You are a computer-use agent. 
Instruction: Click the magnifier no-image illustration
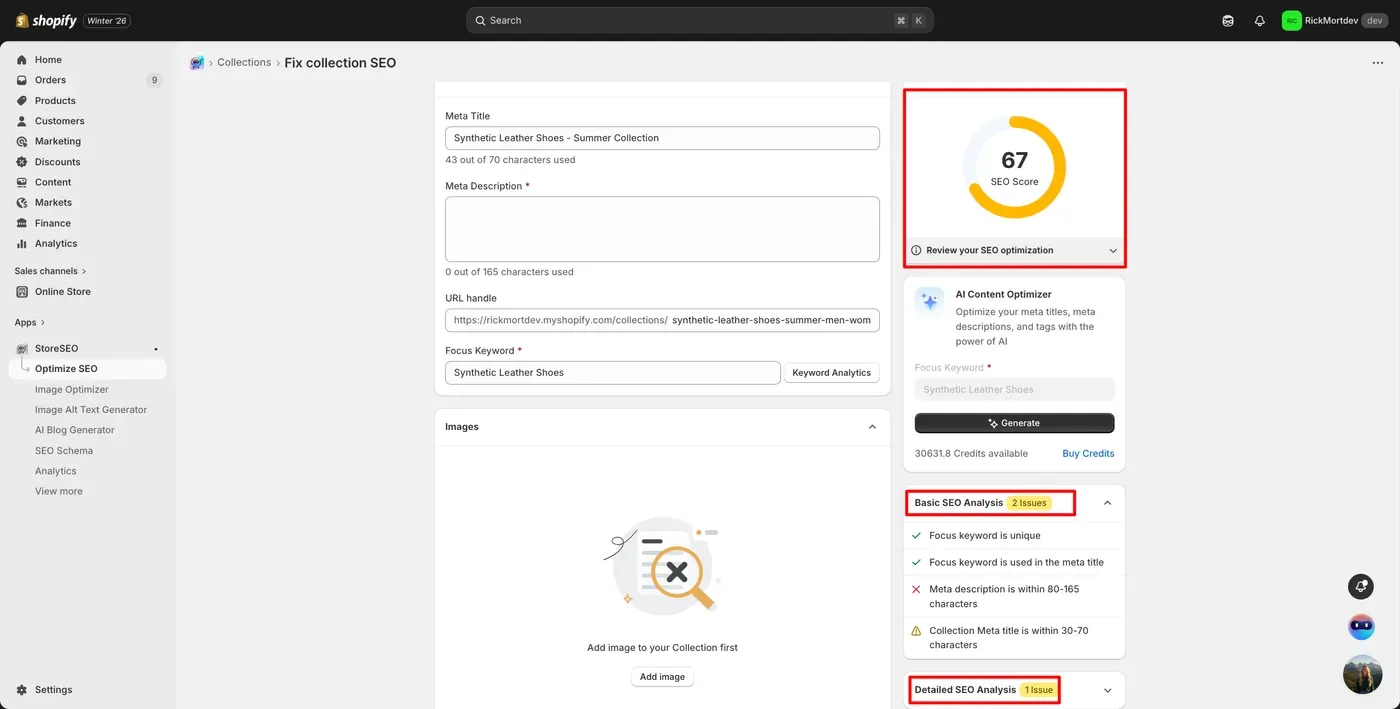662,565
